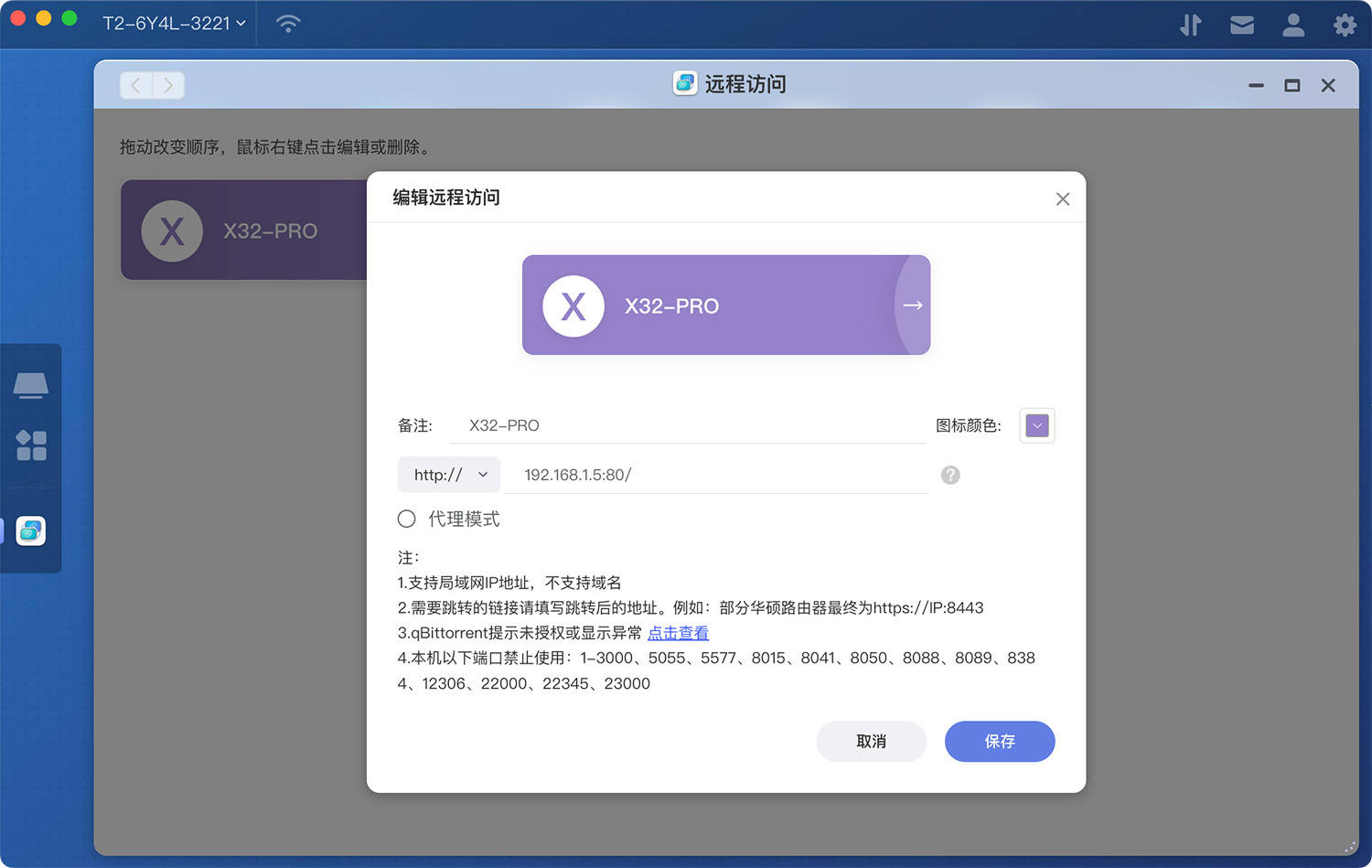Open the icon color picker
This screenshot has width=1372, height=868.
(x=1037, y=425)
